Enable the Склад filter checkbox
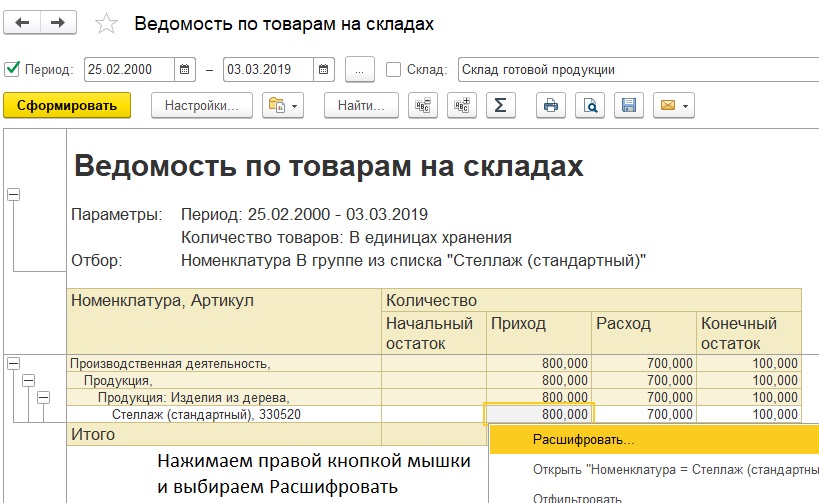The width and height of the screenshot is (819, 503). [x=393, y=69]
